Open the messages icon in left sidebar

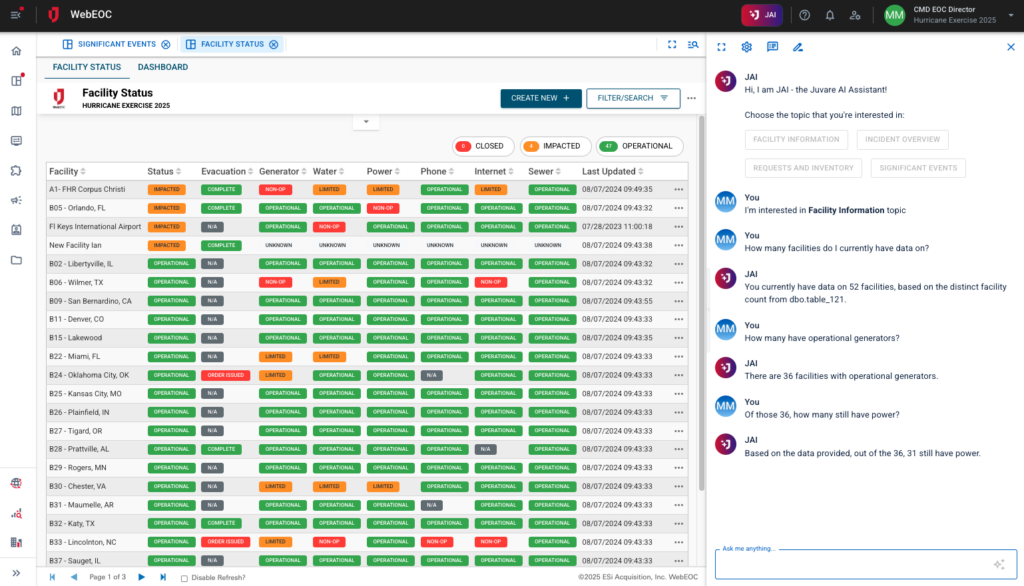coord(16,140)
